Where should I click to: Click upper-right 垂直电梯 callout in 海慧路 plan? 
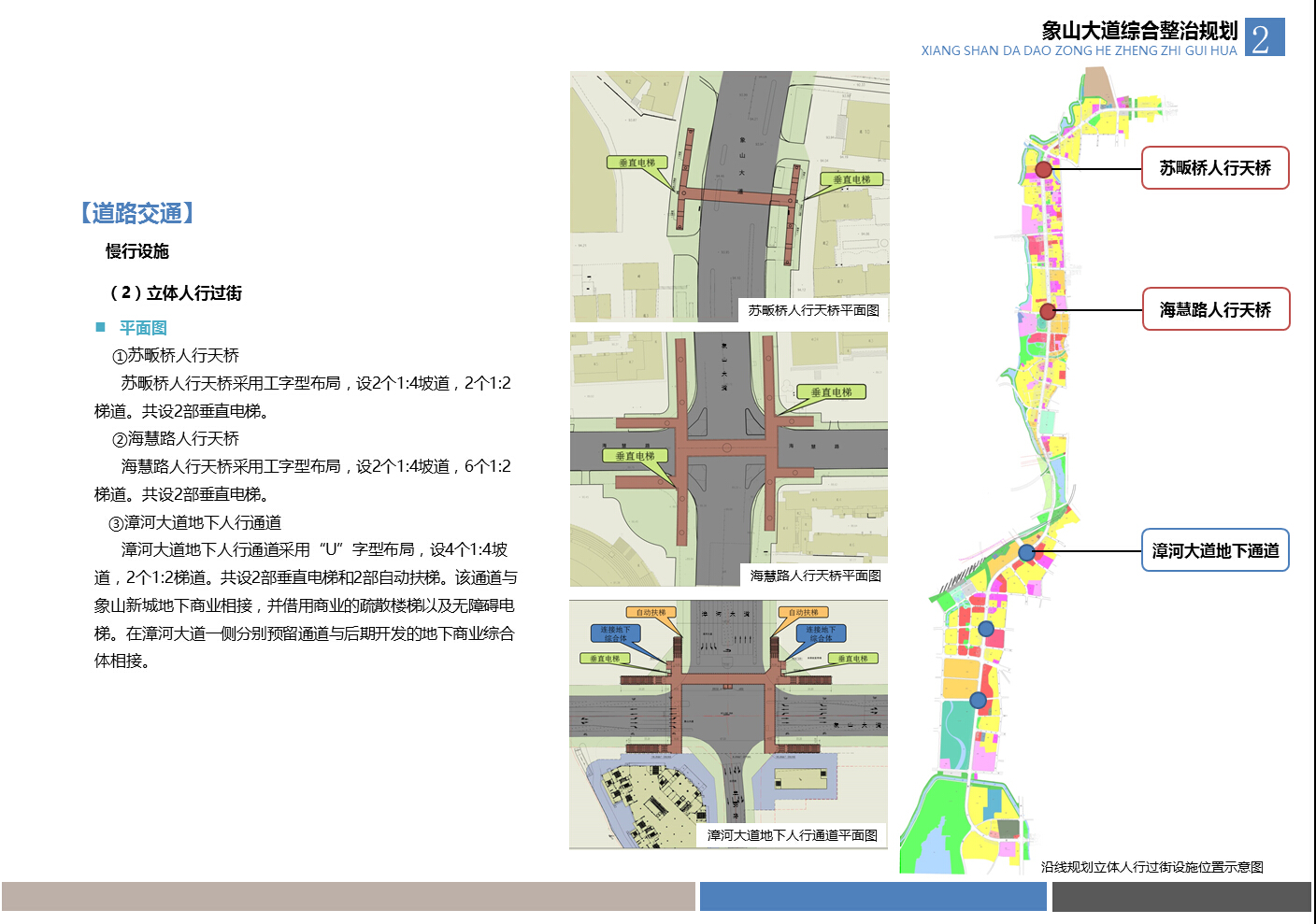tap(831, 392)
